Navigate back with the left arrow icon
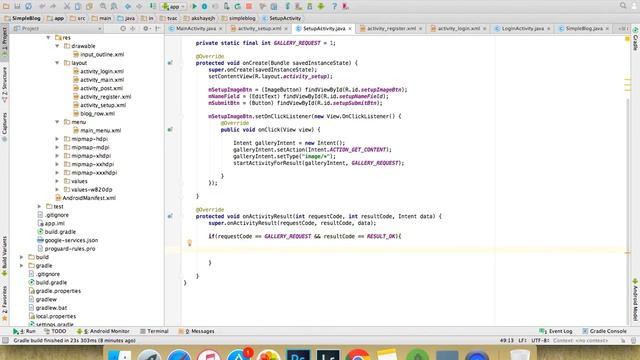640x360 pixels. [x=128, y=6]
